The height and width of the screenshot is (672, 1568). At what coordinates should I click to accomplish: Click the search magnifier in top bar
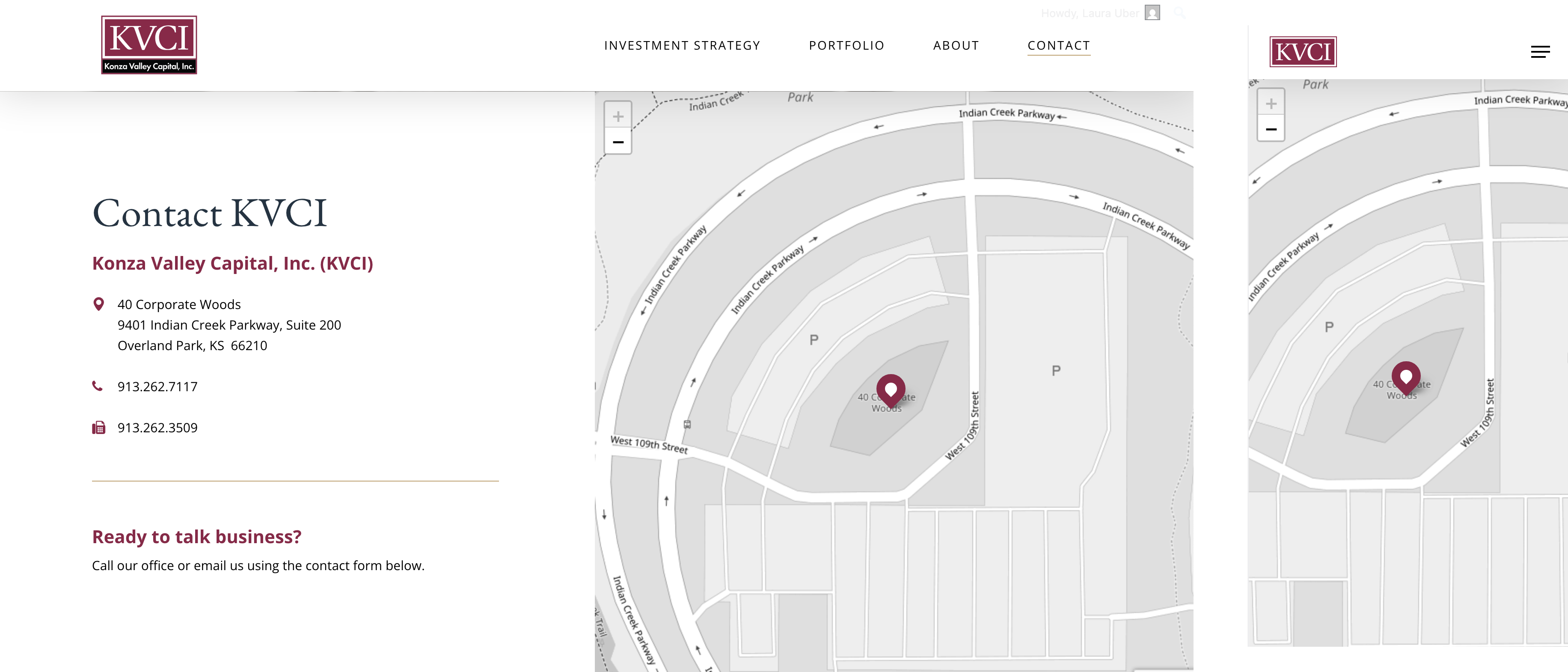coord(1179,13)
